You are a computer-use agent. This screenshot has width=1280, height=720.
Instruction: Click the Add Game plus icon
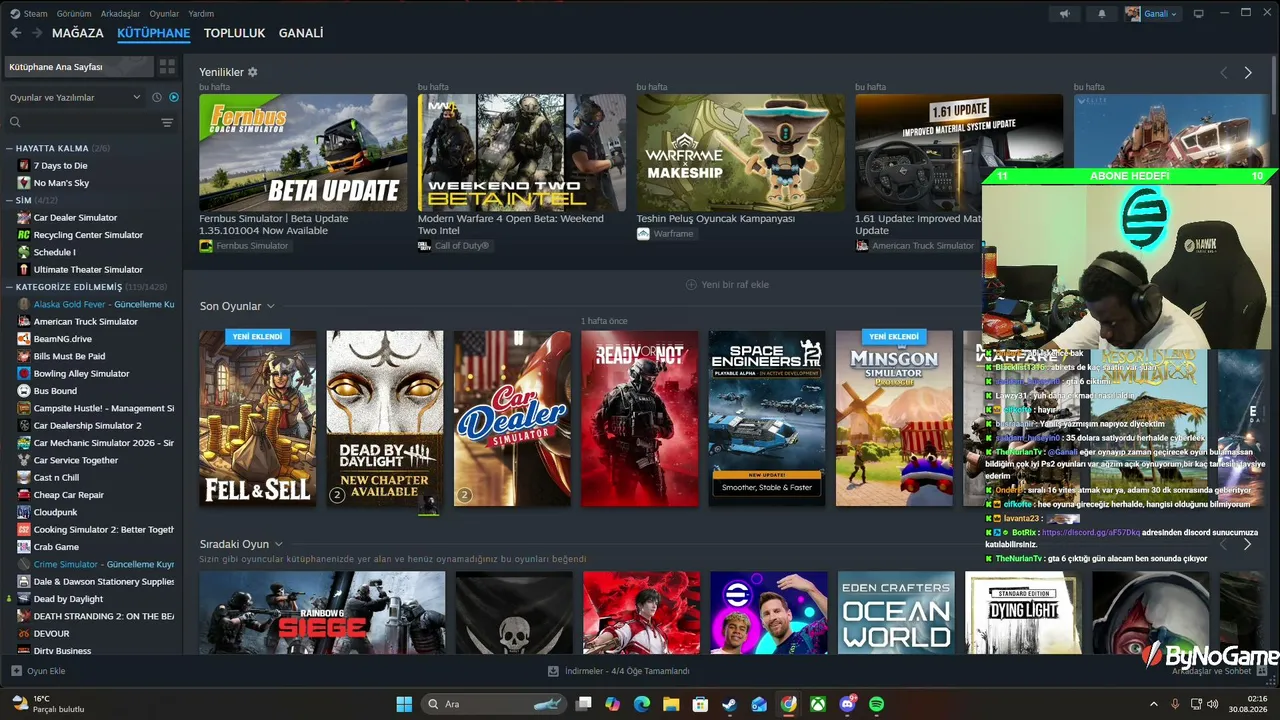[x=16, y=671]
